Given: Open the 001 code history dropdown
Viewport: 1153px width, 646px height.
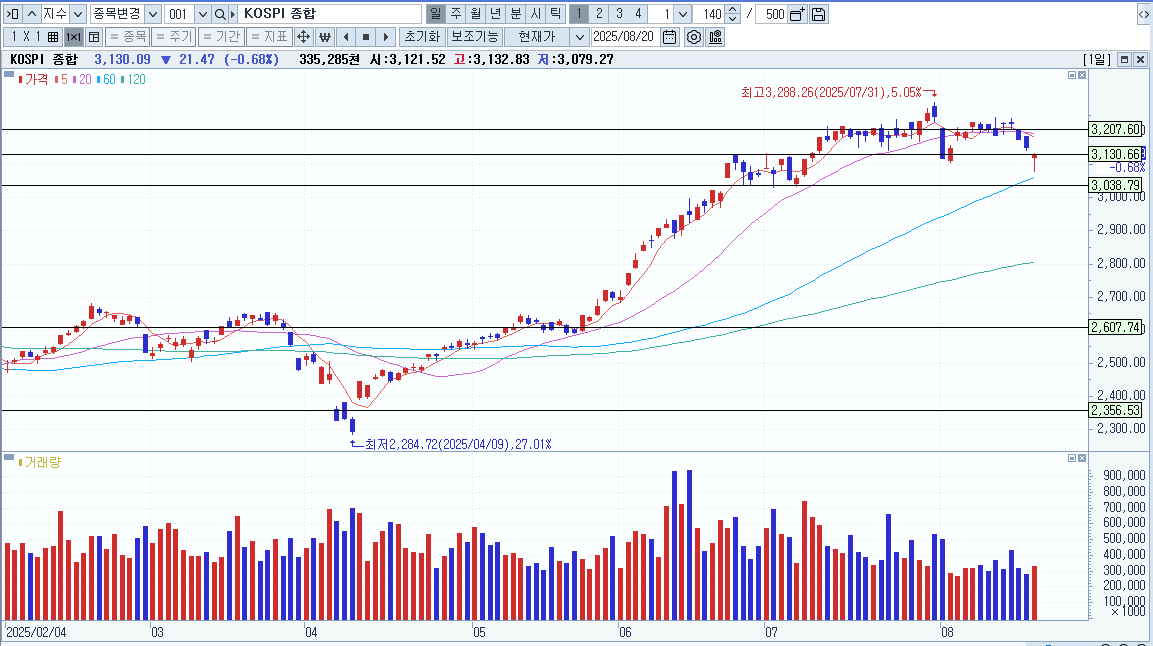Looking at the screenshot, I should click(202, 14).
